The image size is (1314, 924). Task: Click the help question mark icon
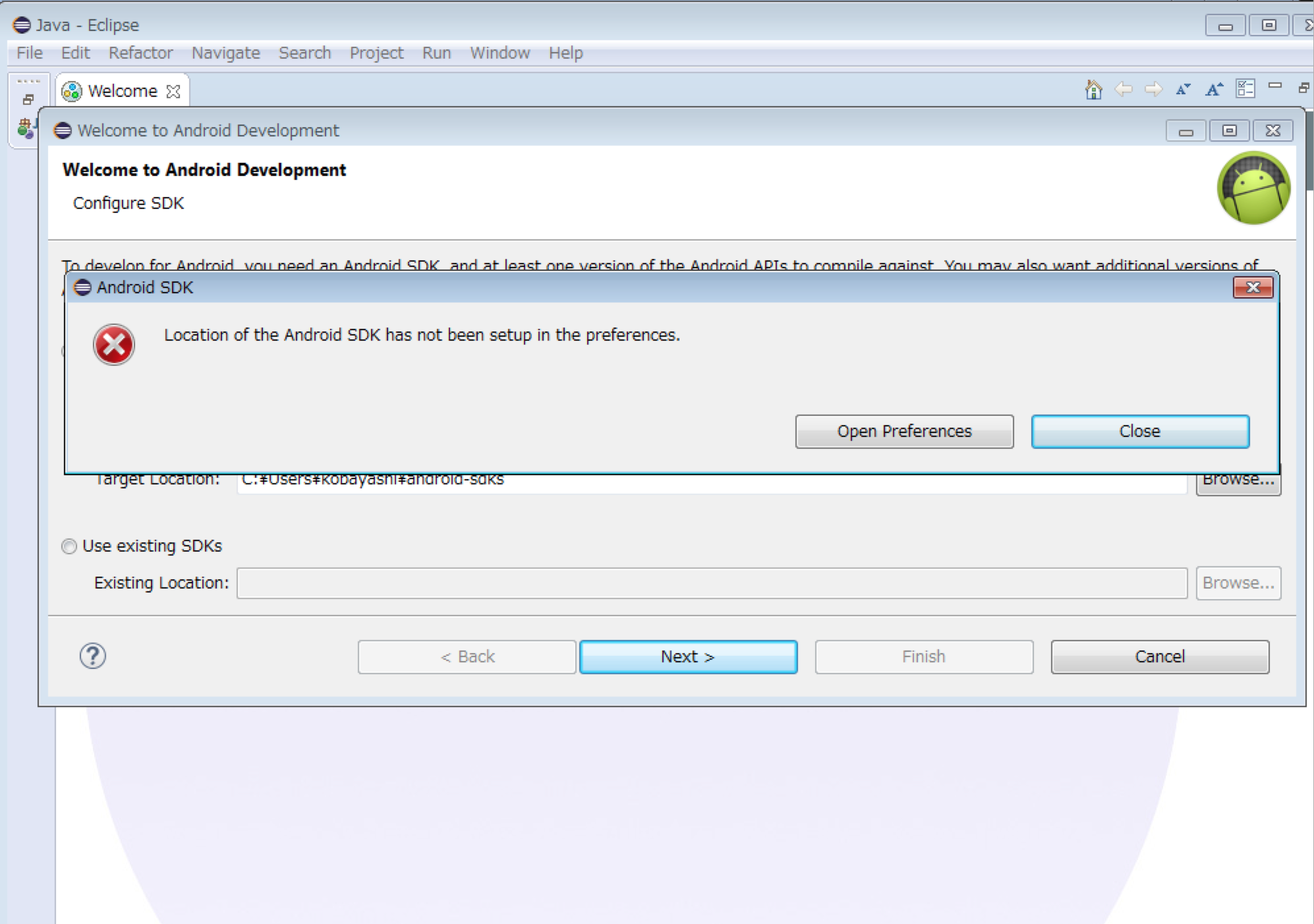[x=93, y=656]
